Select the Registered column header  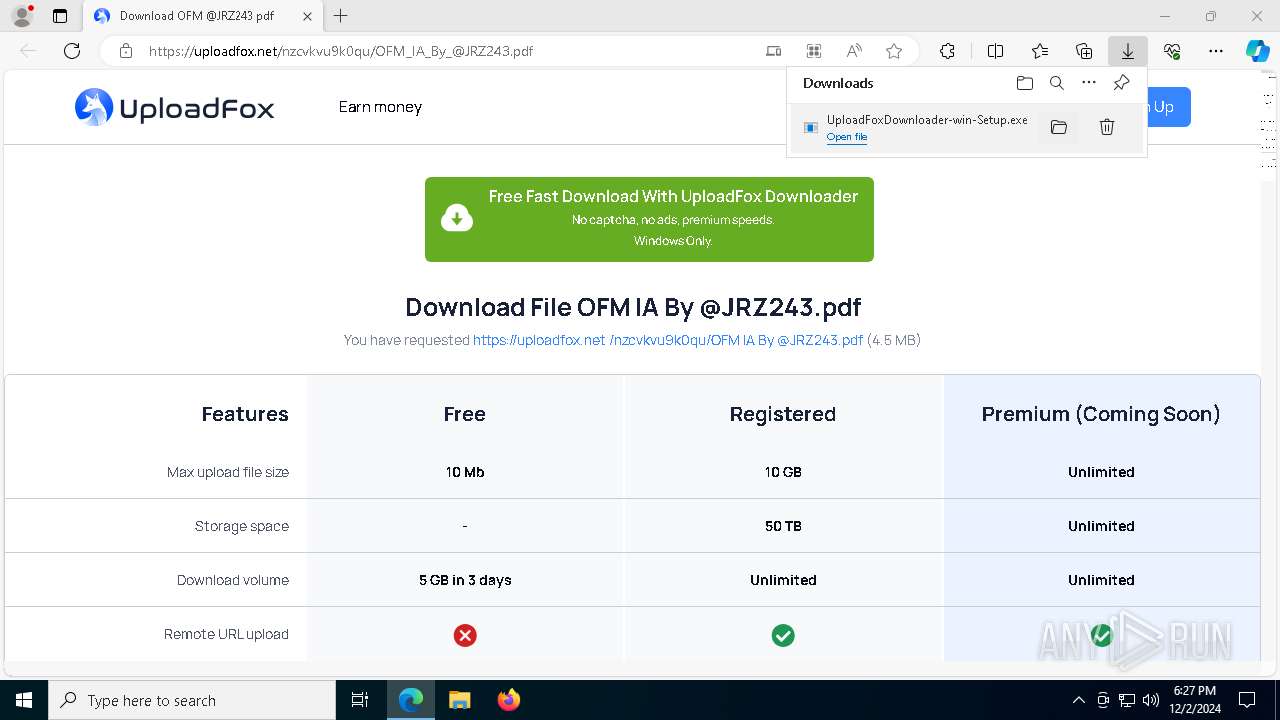[783, 414]
